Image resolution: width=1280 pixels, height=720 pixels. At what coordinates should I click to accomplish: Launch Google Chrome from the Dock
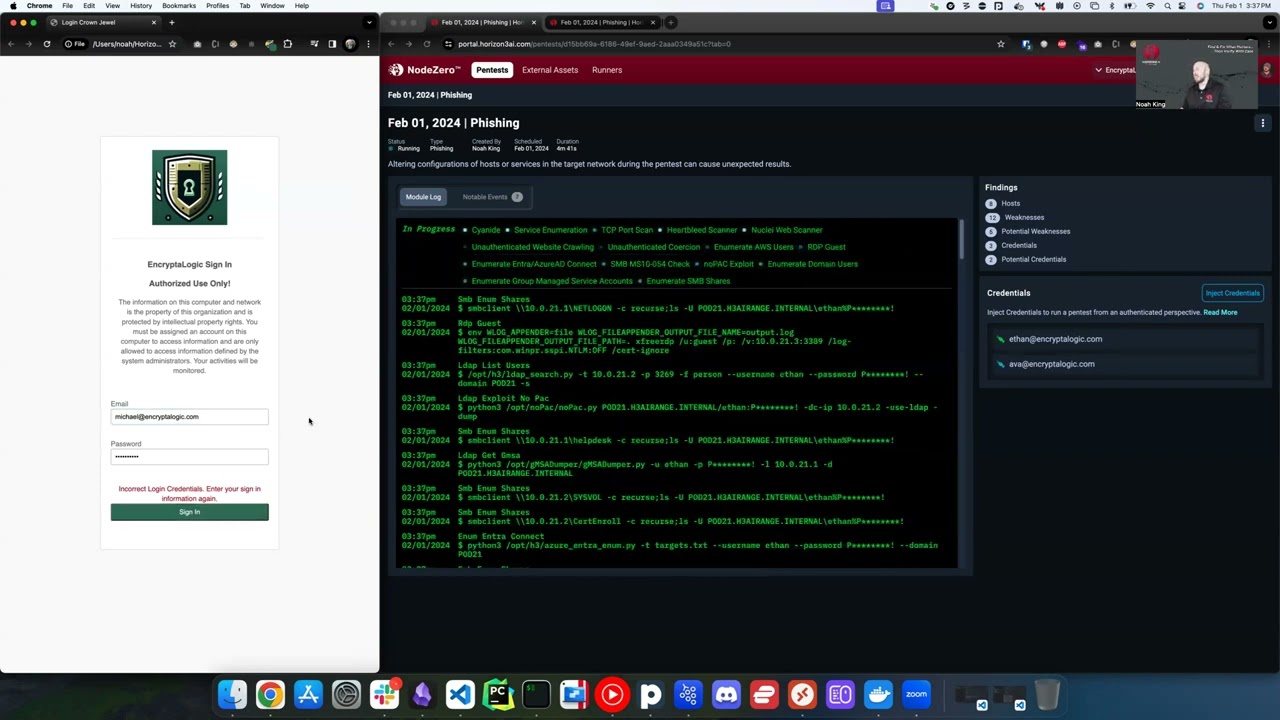[x=270, y=694]
